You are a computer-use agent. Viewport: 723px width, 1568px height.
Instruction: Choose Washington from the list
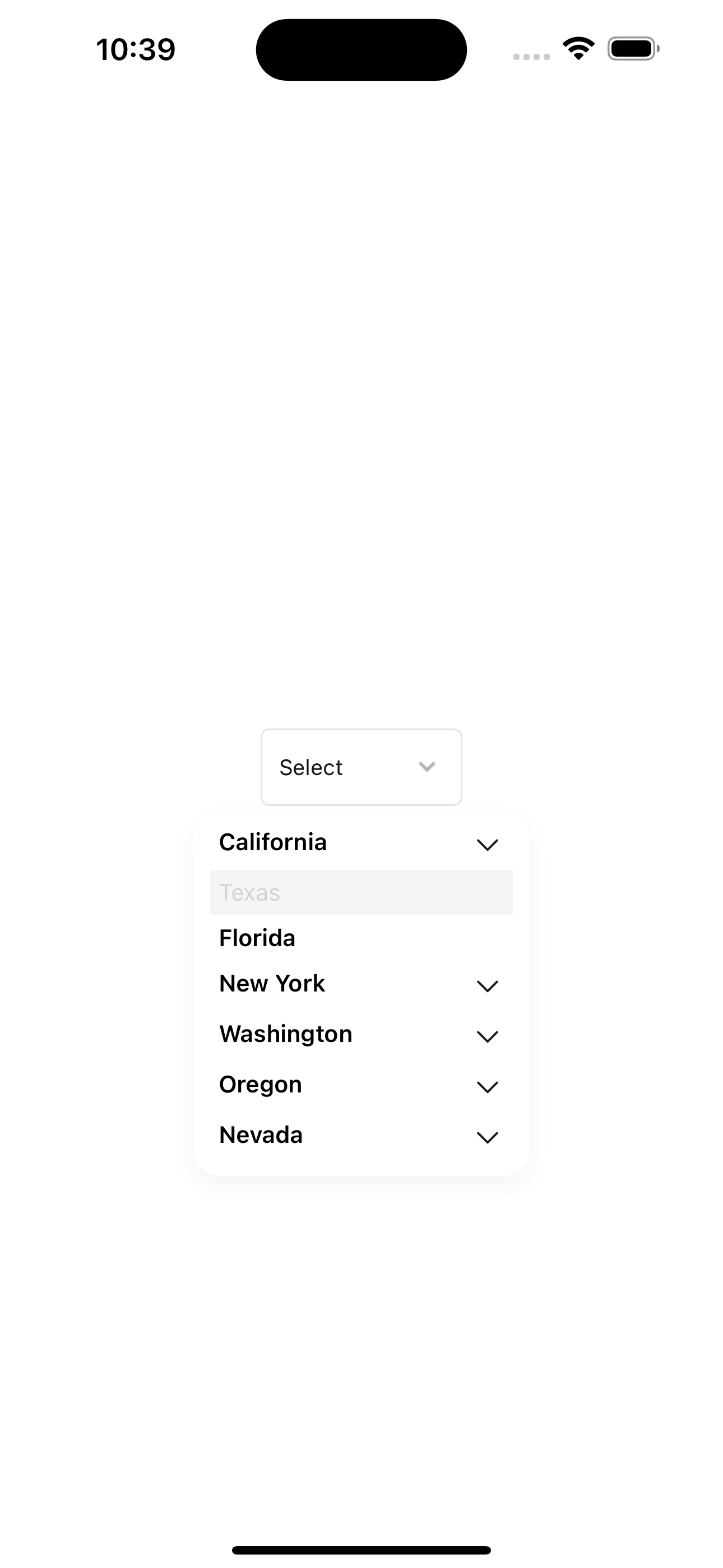point(285,1034)
